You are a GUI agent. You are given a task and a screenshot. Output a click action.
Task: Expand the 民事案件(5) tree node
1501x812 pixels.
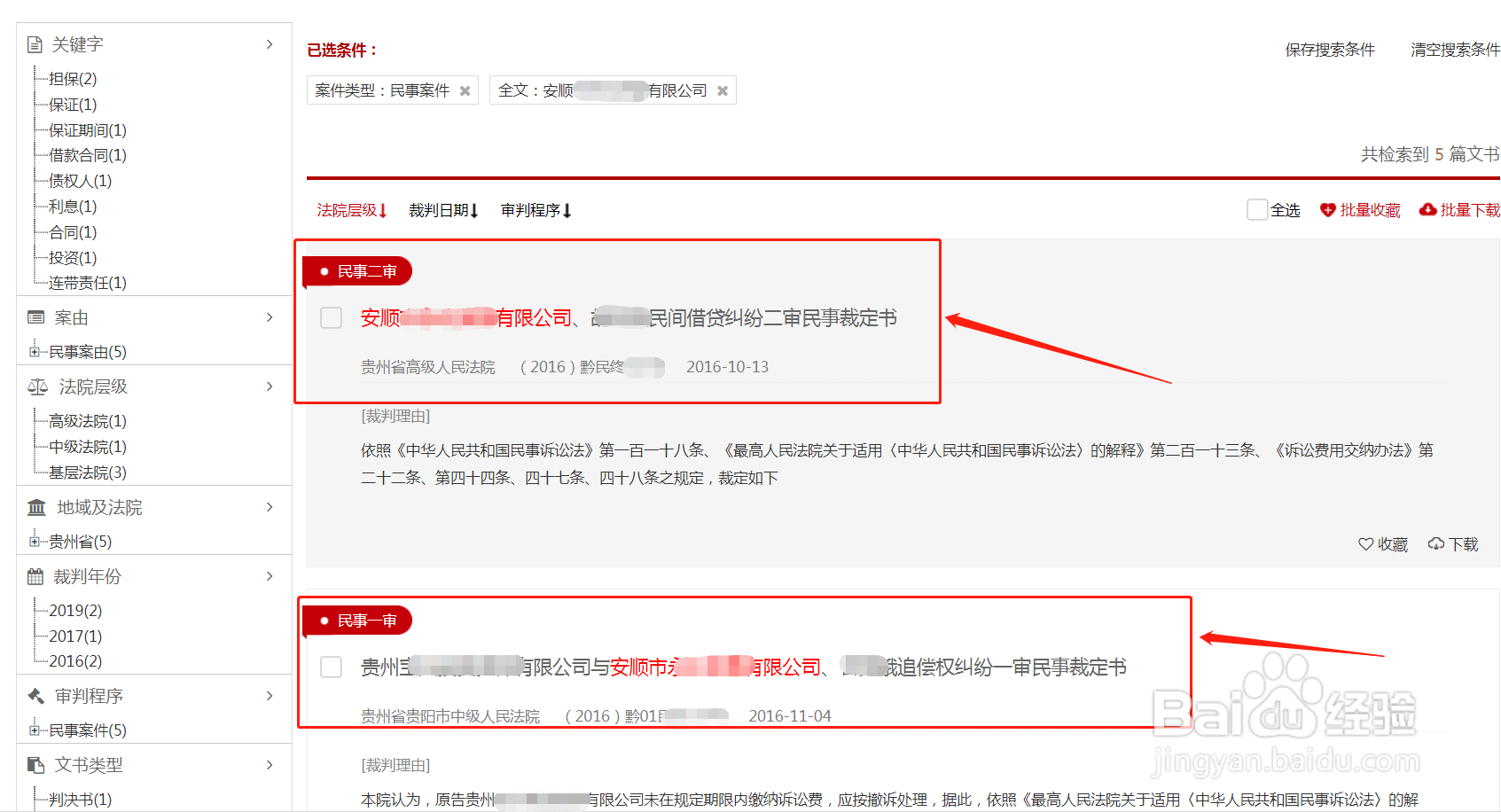coord(34,730)
